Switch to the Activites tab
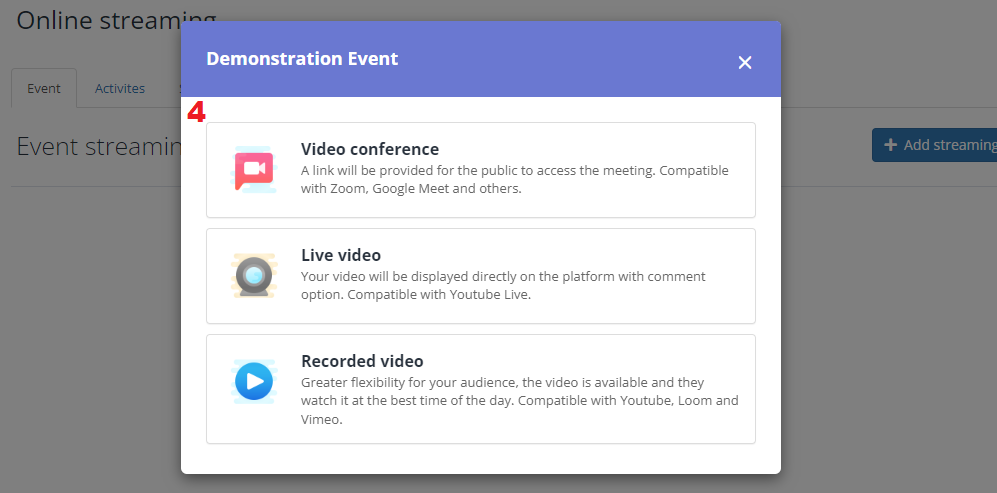Image resolution: width=997 pixels, height=493 pixels. 120,88
